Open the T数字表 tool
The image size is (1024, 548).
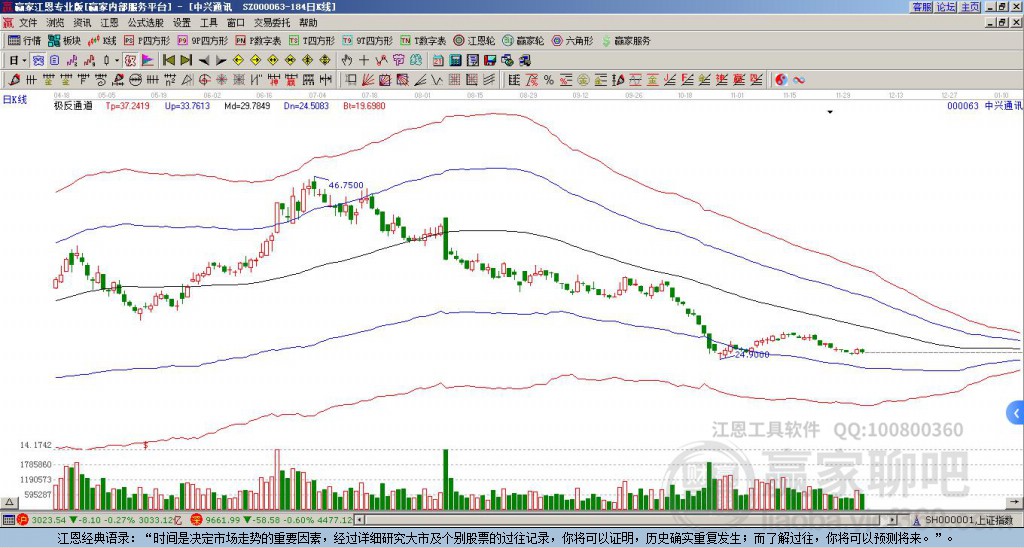423,40
